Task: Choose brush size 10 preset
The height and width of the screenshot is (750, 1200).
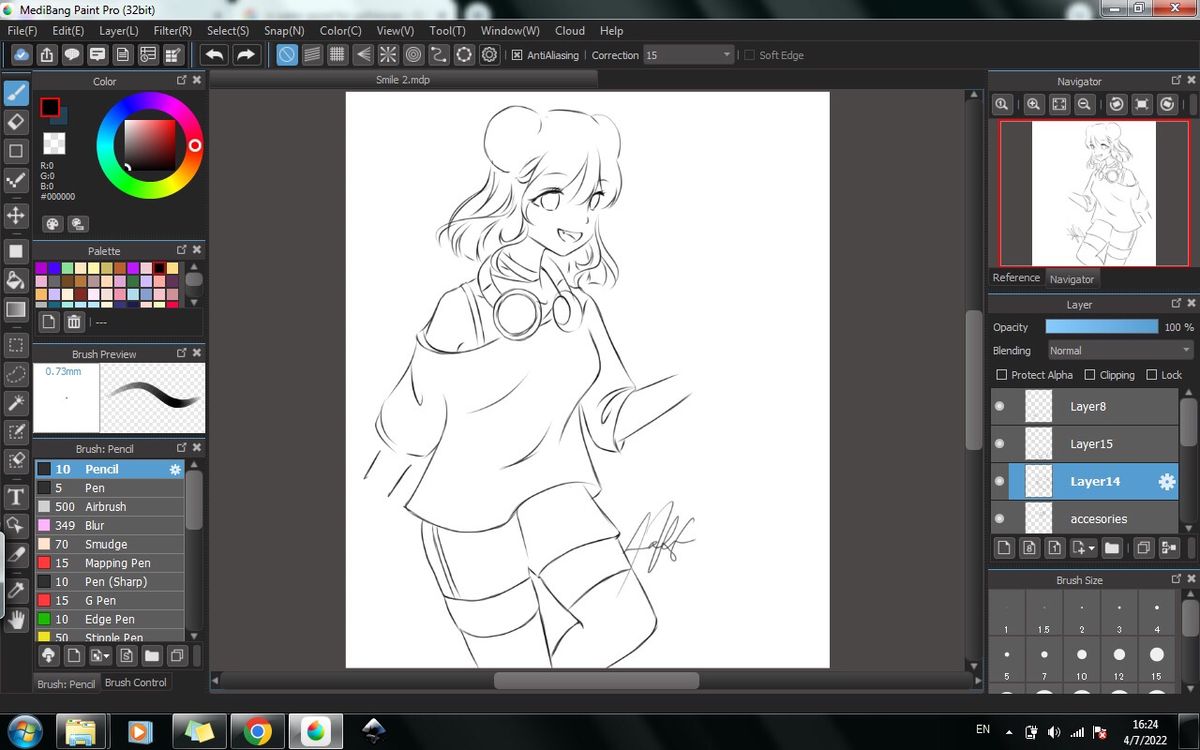Action: pyautogui.click(x=1081, y=660)
